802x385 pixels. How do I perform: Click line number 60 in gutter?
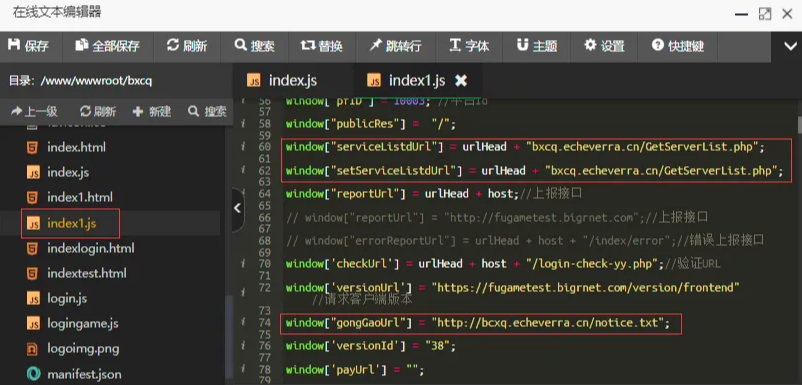[265, 148]
